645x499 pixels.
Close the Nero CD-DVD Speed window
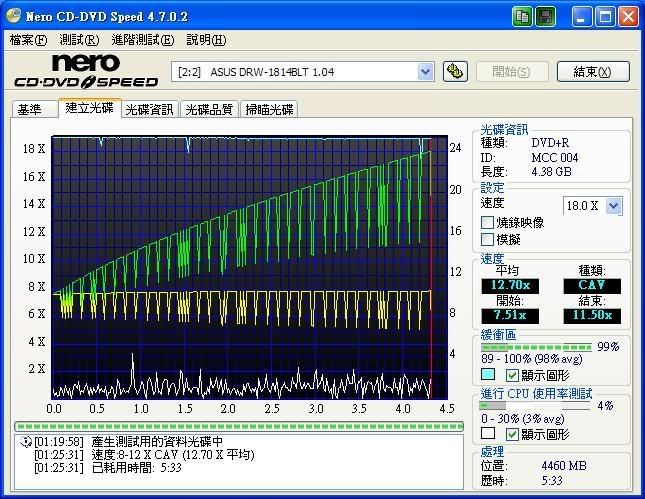(628, 17)
